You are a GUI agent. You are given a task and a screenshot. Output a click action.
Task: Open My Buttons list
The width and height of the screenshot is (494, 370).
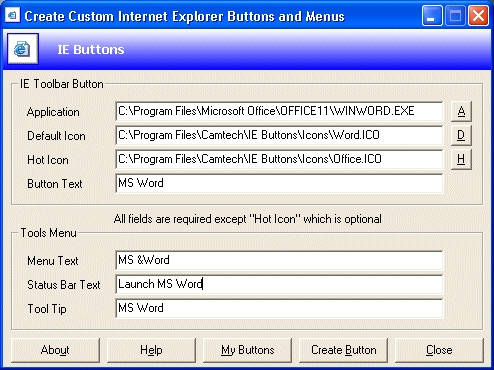(247, 350)
